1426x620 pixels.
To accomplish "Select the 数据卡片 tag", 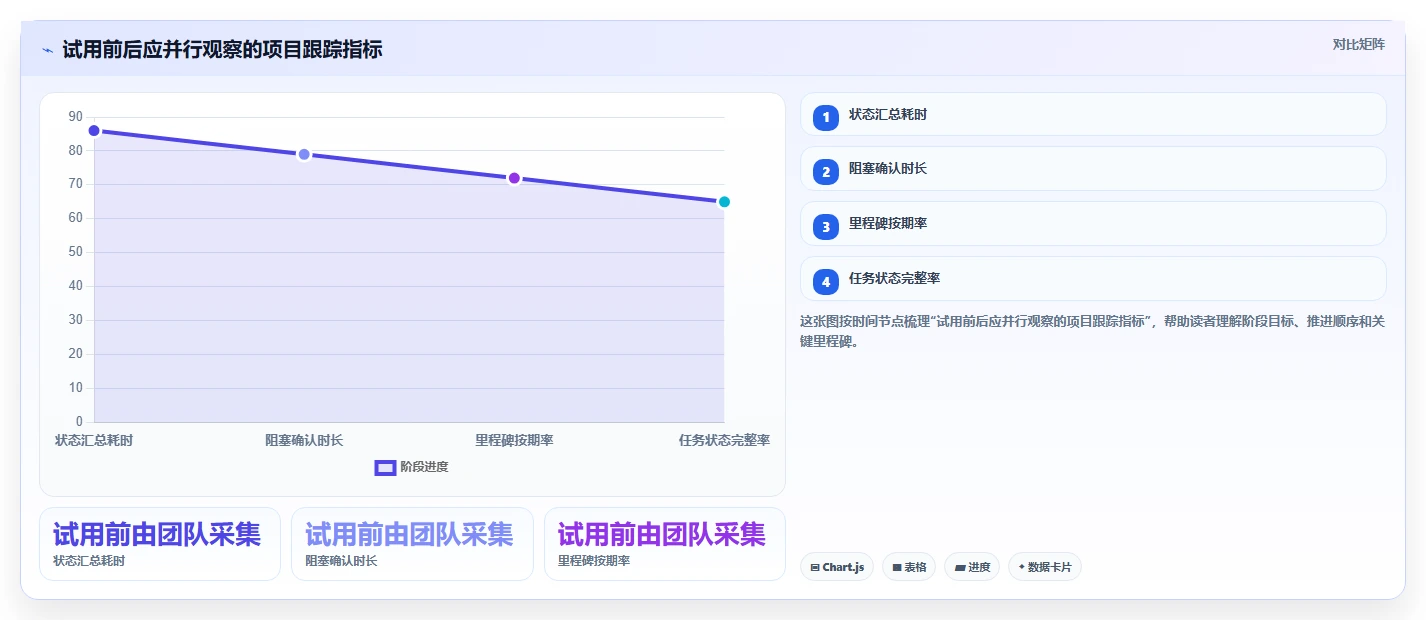I will tap(1045, 567).
